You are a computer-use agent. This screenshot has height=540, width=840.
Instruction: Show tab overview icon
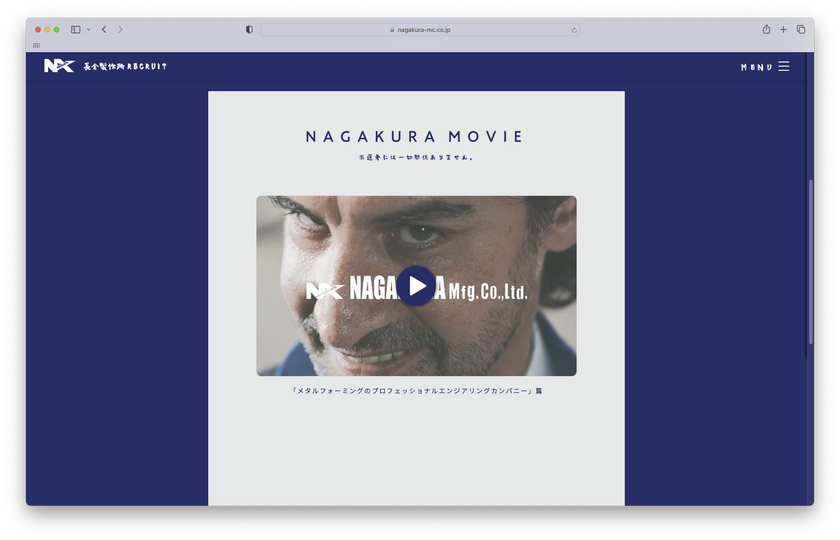[800, 29]
